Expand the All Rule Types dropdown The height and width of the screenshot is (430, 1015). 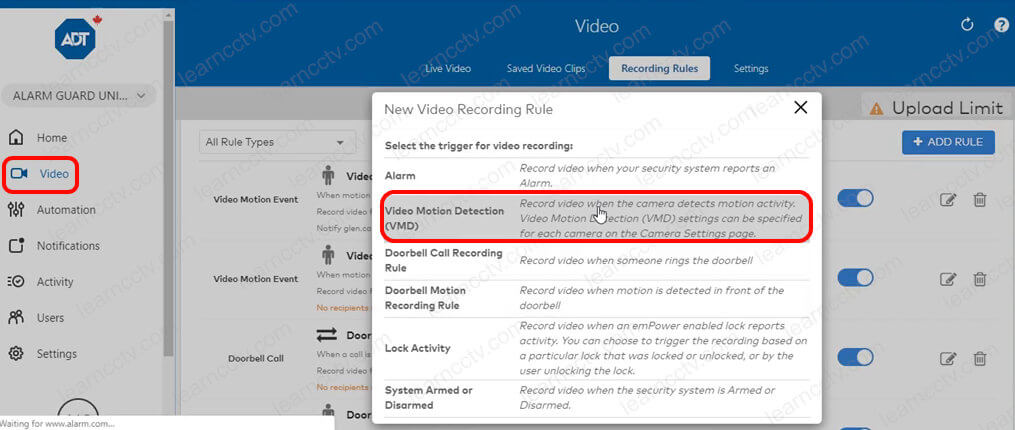(277, 142)
